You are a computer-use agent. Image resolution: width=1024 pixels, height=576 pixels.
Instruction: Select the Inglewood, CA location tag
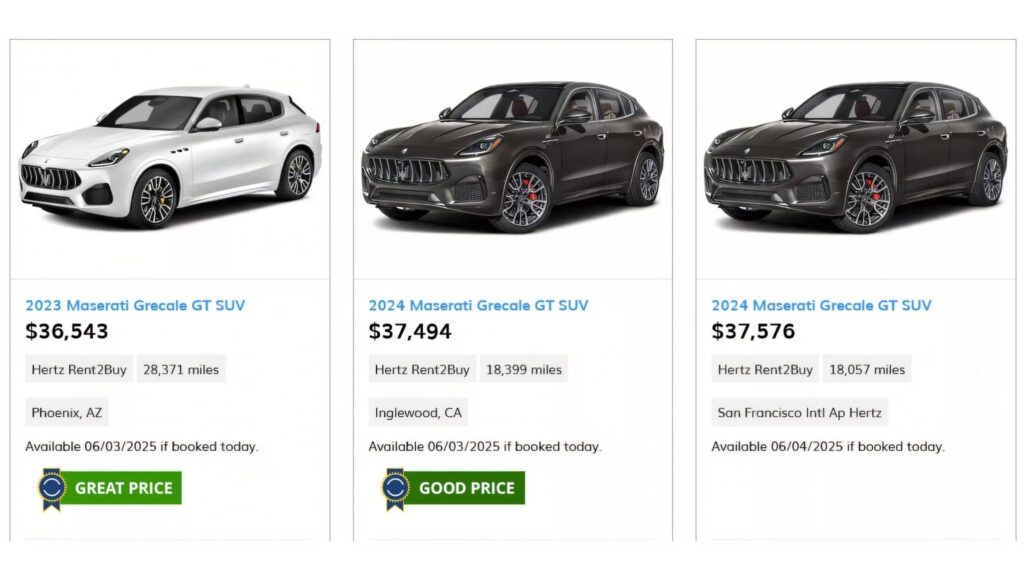[418, 412]
